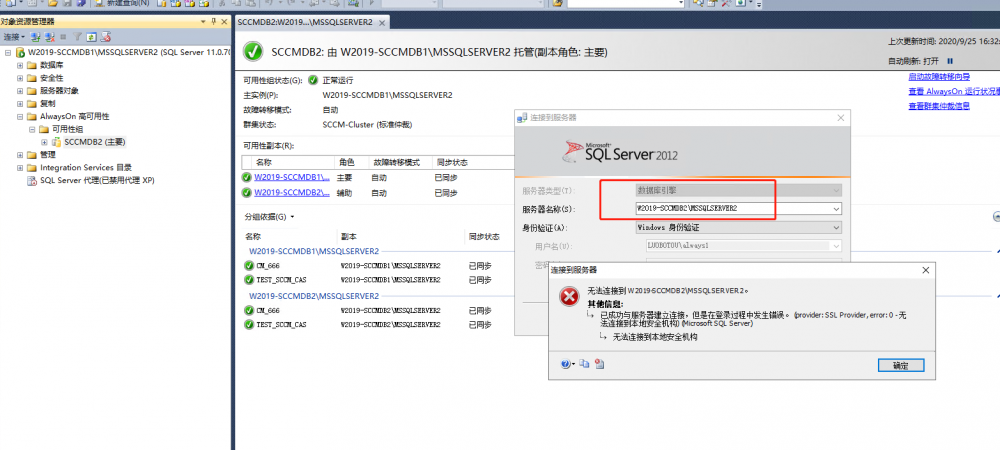Open the Object Explorer window position dropdown arrow
This screenshot has height=450, width=1000.
[204, 22]
